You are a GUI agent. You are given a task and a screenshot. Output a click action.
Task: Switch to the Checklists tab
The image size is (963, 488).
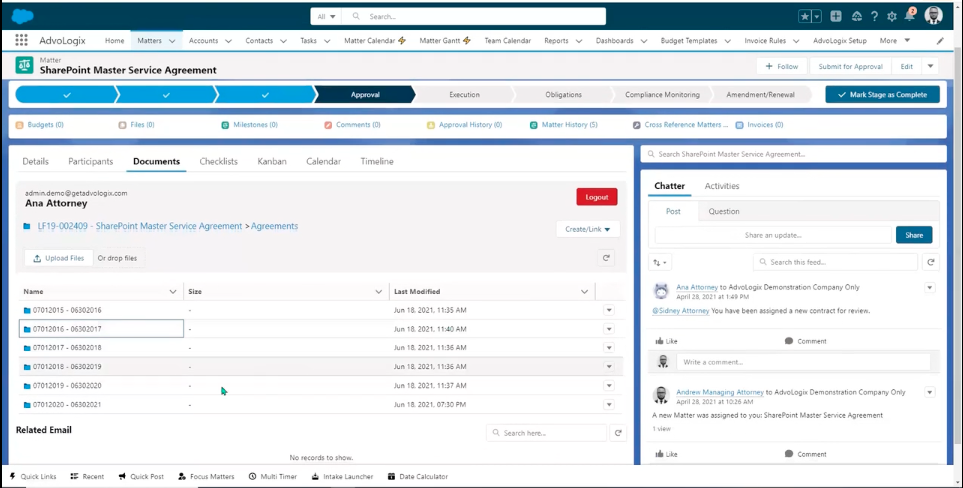pyautogui.click(x=218, y=161)
